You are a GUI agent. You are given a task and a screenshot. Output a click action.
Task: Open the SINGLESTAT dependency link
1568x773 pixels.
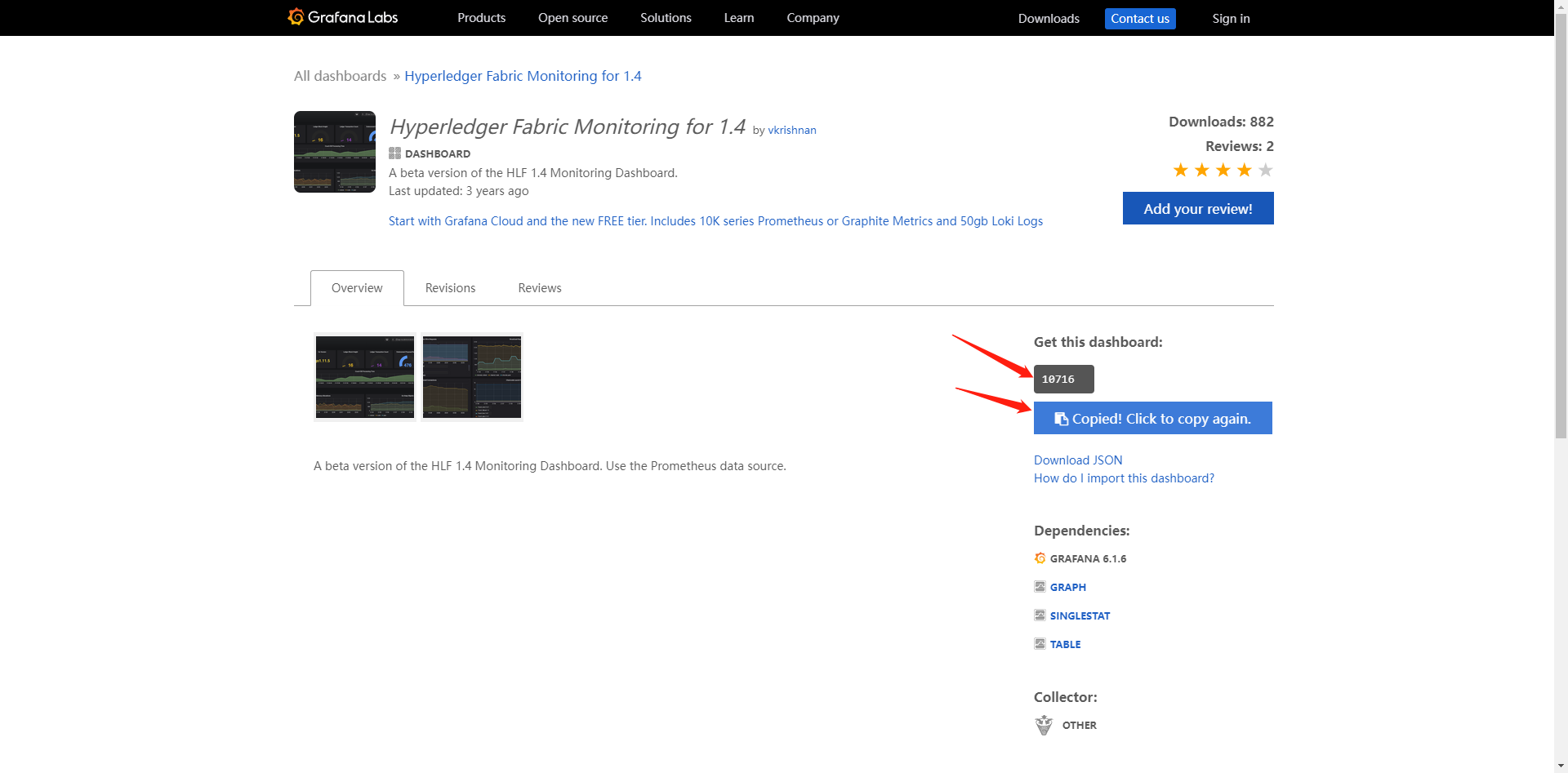click(x=1080, y=615)
